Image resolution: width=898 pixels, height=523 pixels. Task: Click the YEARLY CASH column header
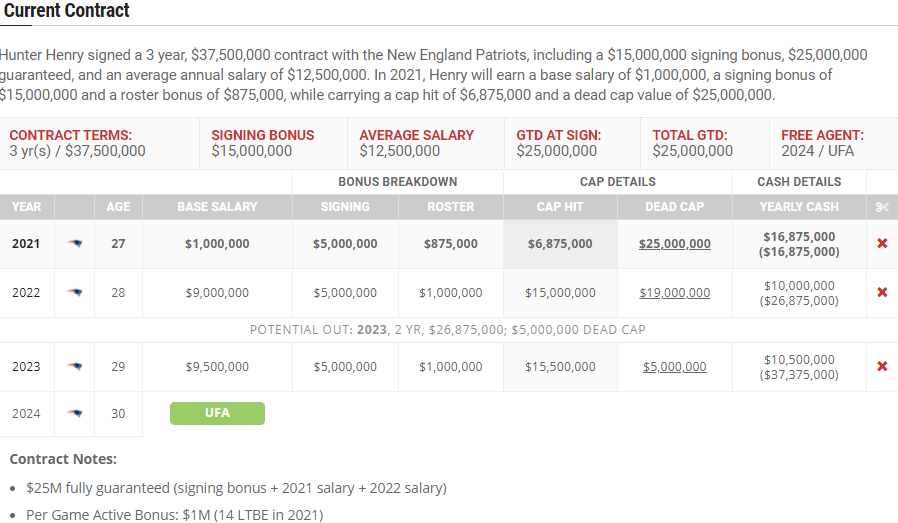(797, 207)
